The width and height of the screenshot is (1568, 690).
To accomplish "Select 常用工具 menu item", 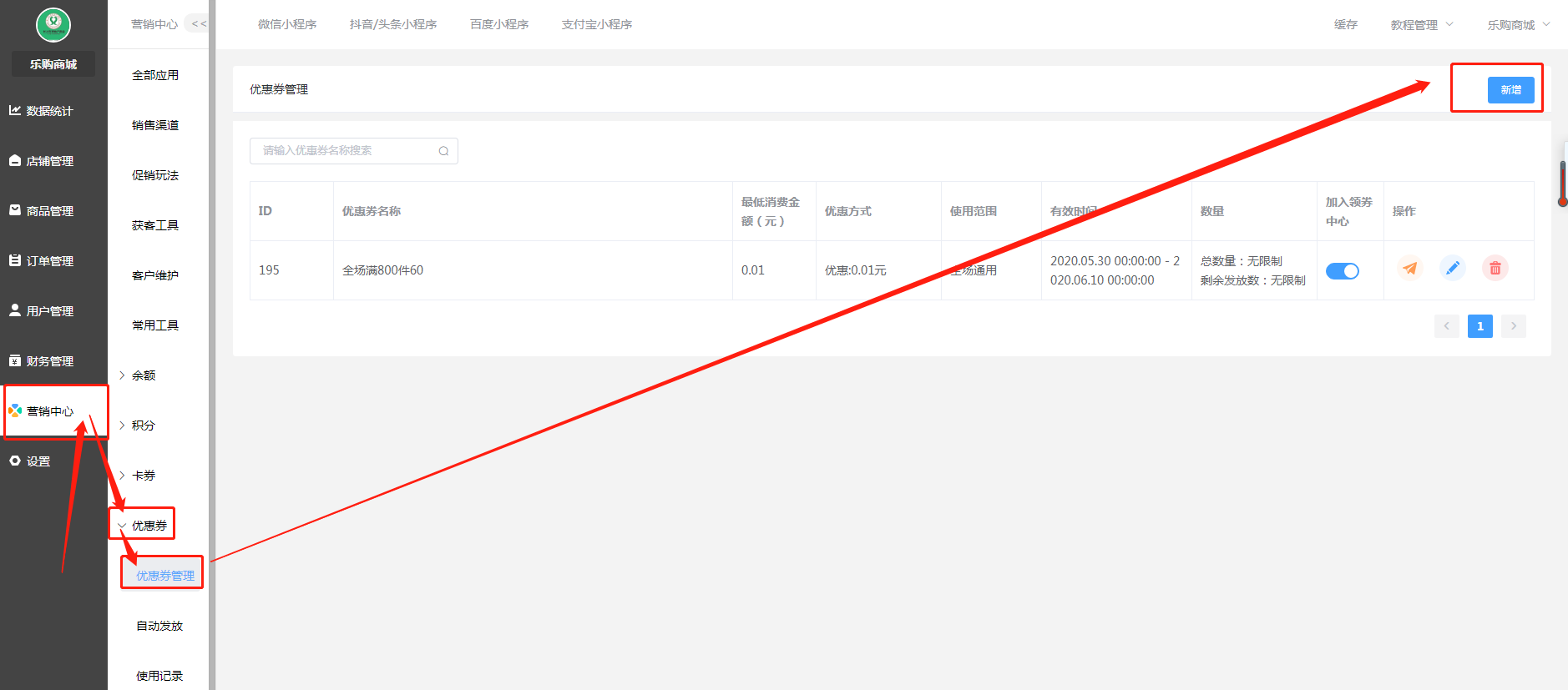I will [x=155, y=325].
